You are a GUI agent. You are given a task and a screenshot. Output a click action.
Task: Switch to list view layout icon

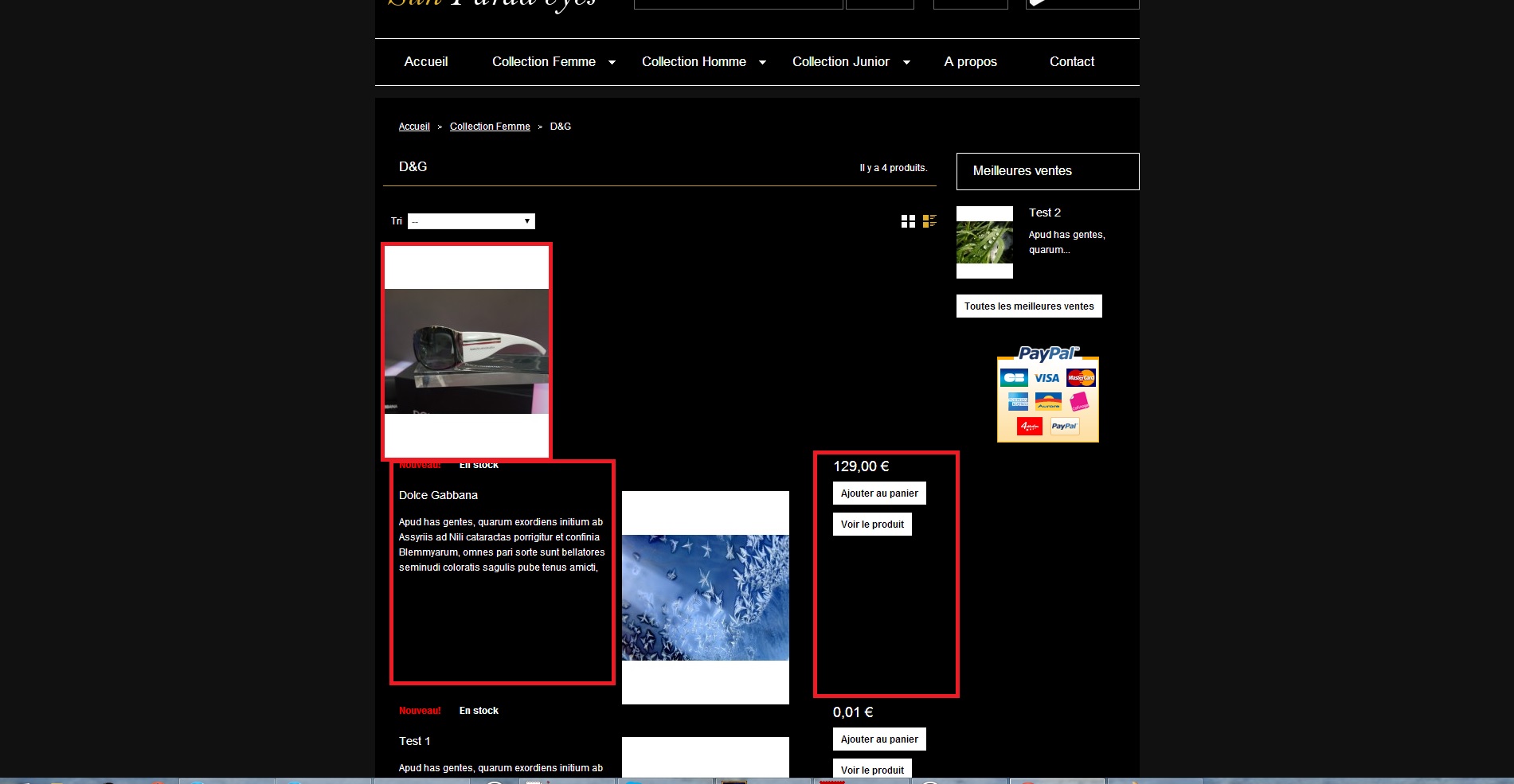929,221
